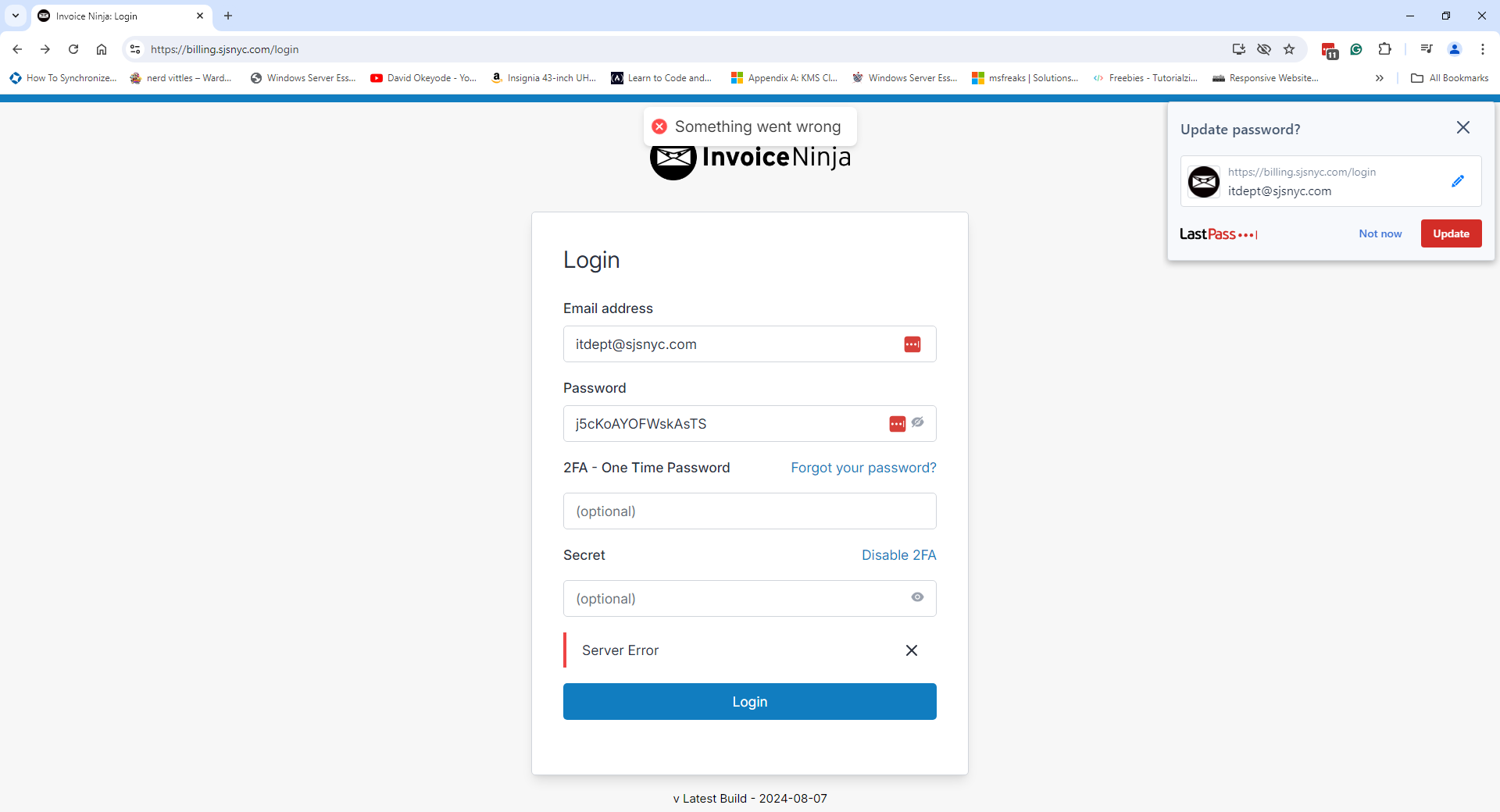
Task: Open the Insignia 43-inch bookmark
Action: [544, 78]
